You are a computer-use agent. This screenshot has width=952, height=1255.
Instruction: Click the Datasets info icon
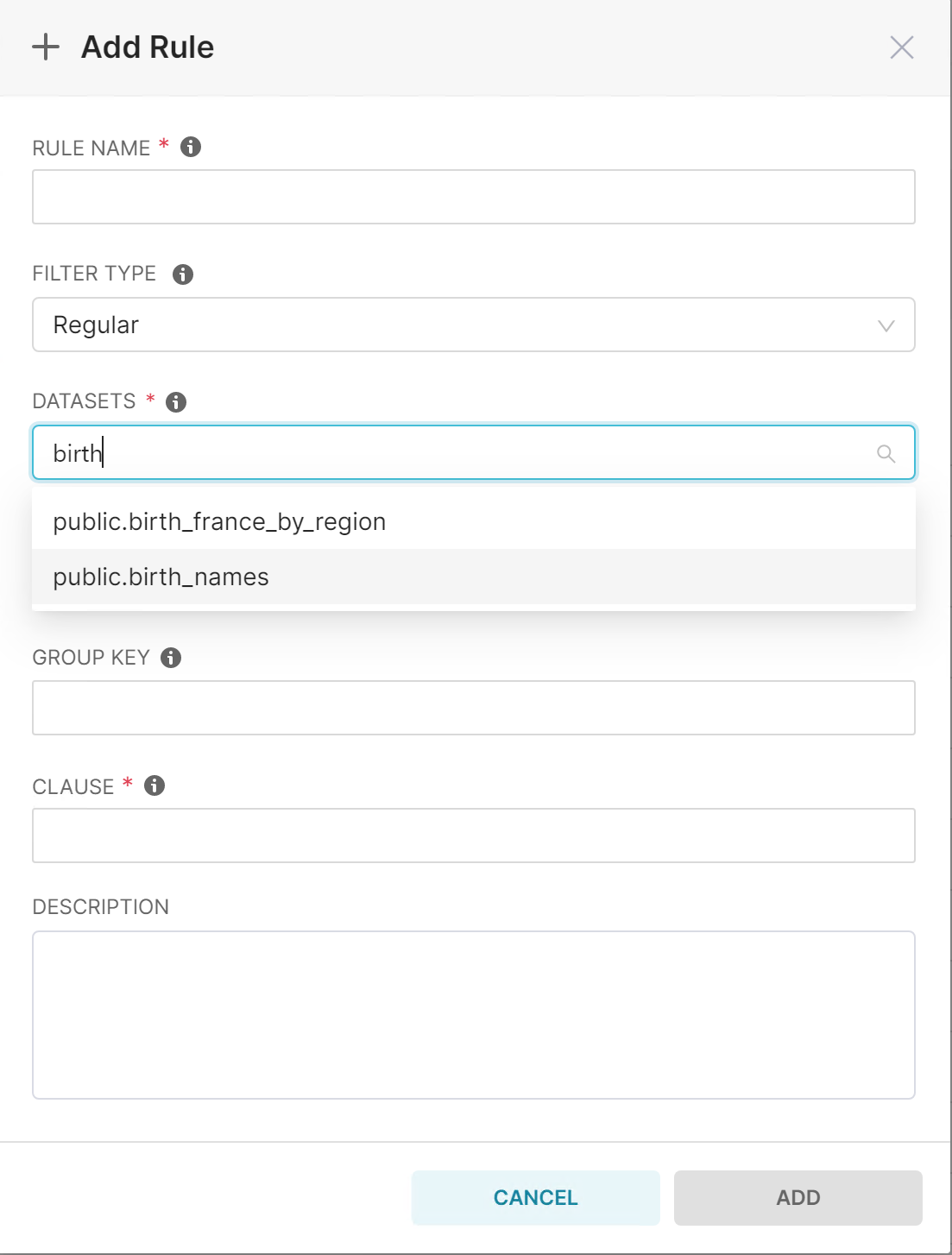pos(176,402)
